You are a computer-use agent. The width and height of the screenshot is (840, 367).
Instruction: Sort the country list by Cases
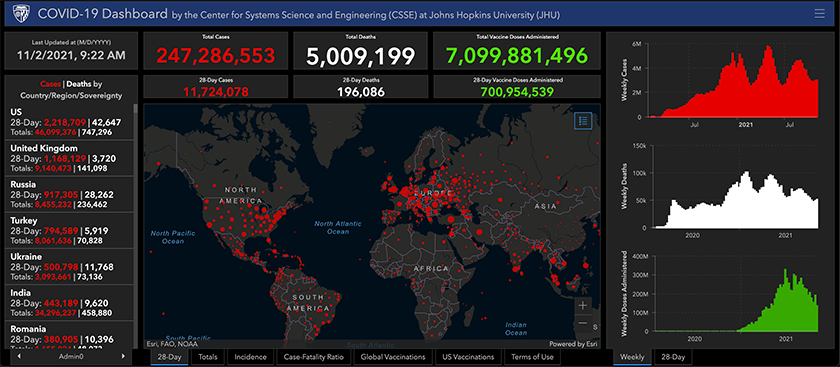point(51,84)
